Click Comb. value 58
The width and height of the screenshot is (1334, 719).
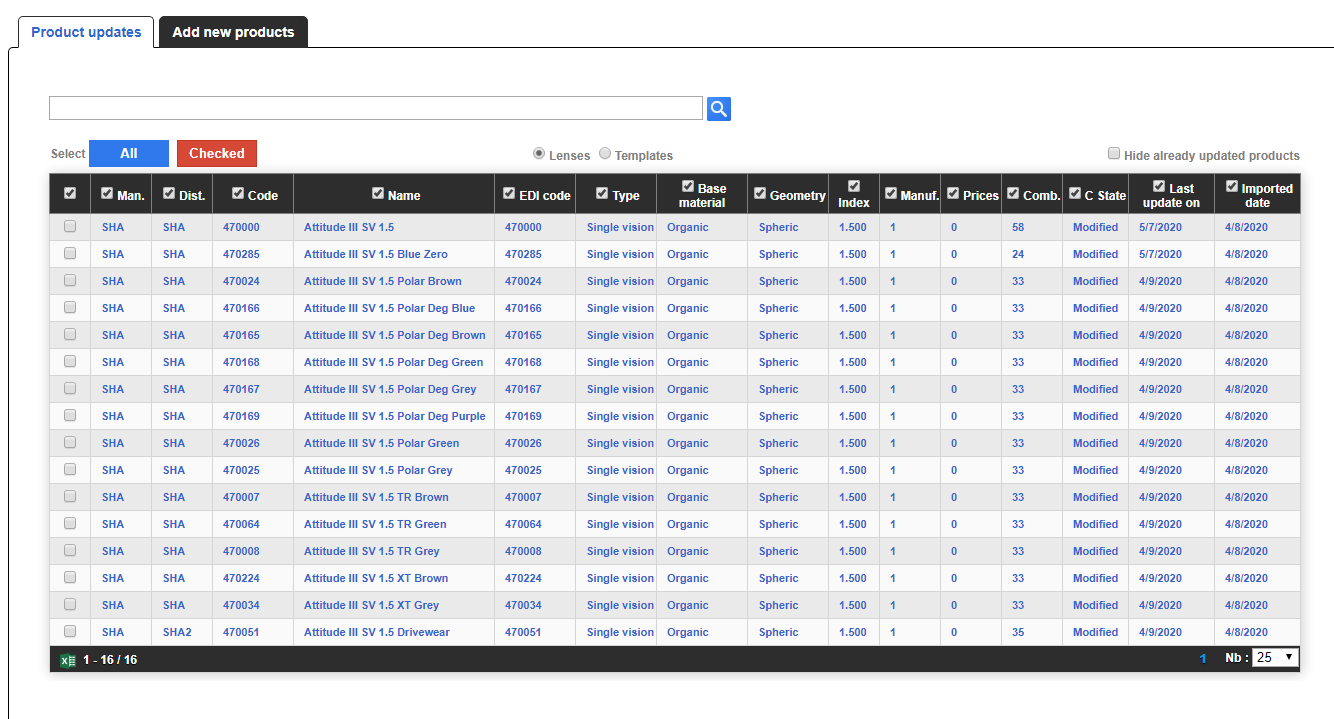pyautogui.click(x=1018, y=227)
